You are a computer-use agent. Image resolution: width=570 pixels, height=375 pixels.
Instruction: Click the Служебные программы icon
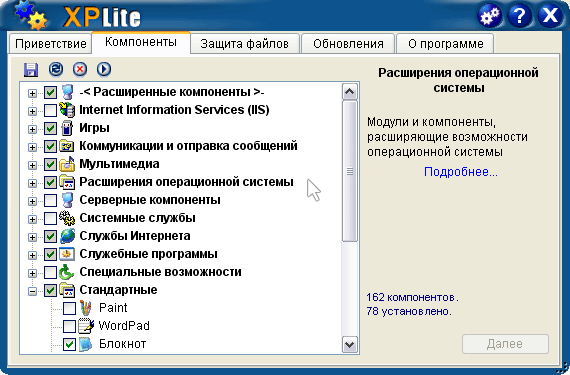click(67, 254)
